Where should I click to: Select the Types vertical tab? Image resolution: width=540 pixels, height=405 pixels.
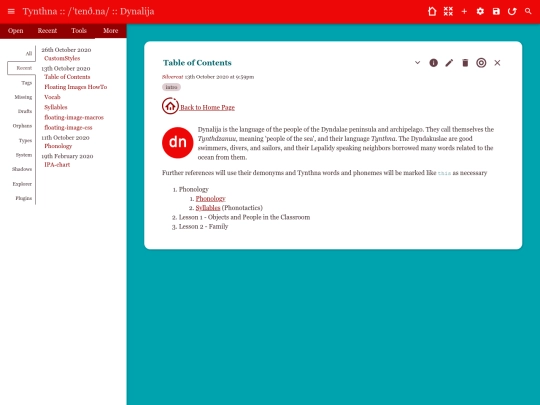pos(25,141)
